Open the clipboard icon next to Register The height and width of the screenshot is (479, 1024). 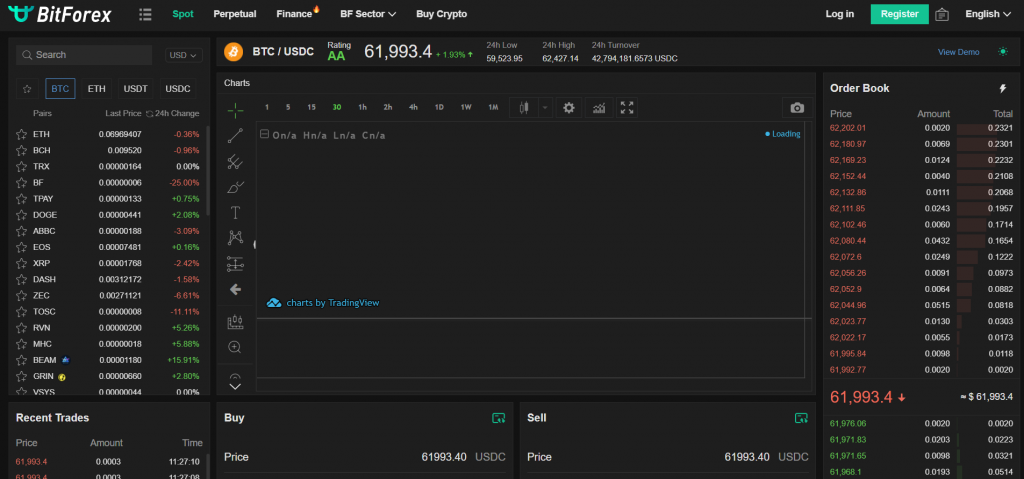[x=942, y=14]
